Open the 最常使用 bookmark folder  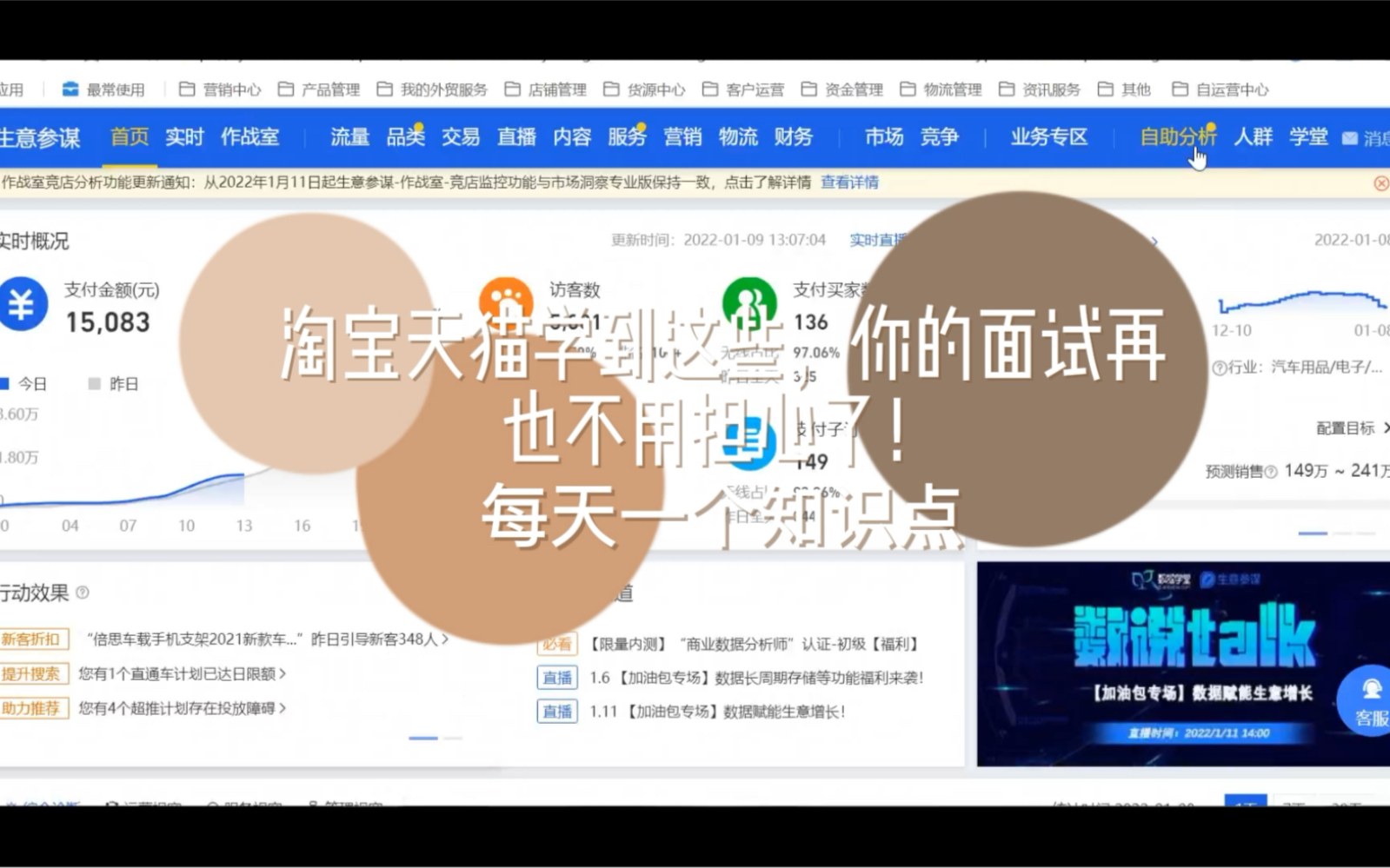click(103, 89)
